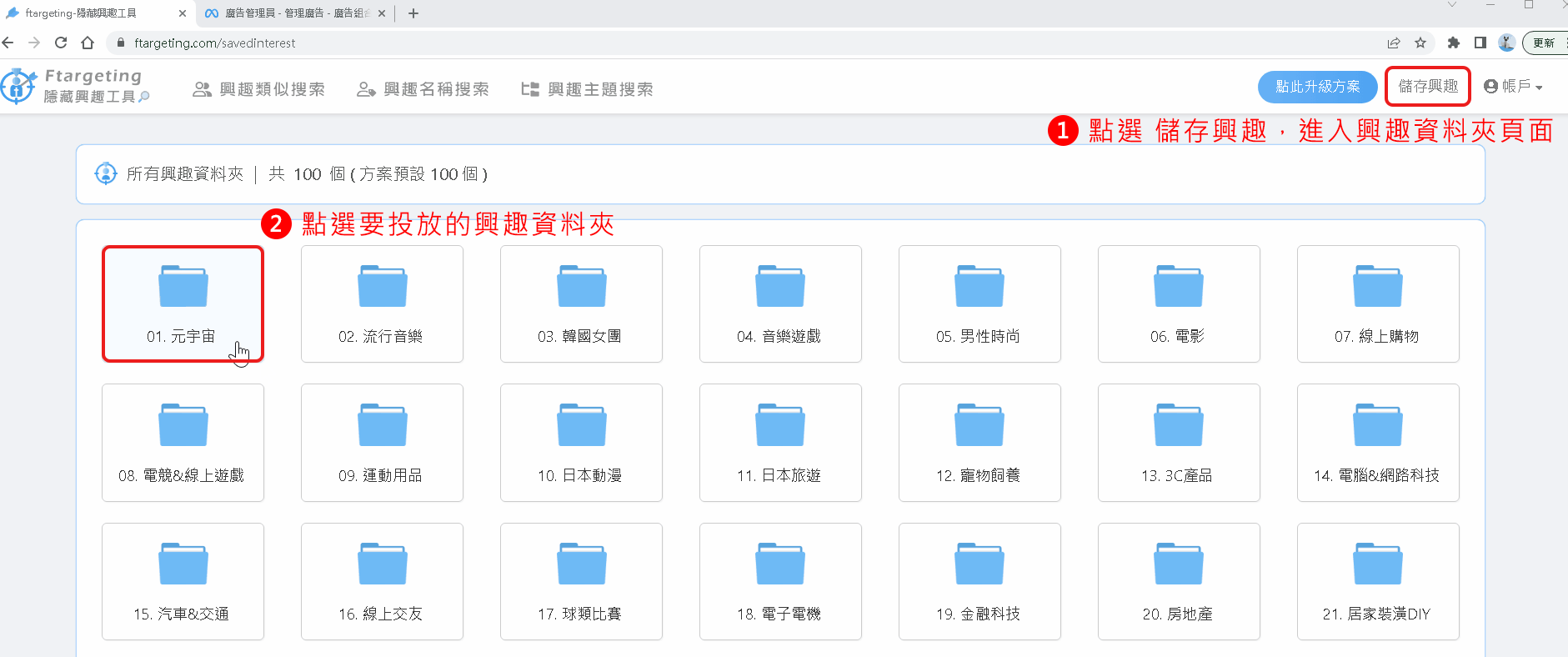Open the 21. 居家裝潢DIY folder icon
This screenshot has width=1568, height=657.
pyautogui.click(x=1378, y=564)
